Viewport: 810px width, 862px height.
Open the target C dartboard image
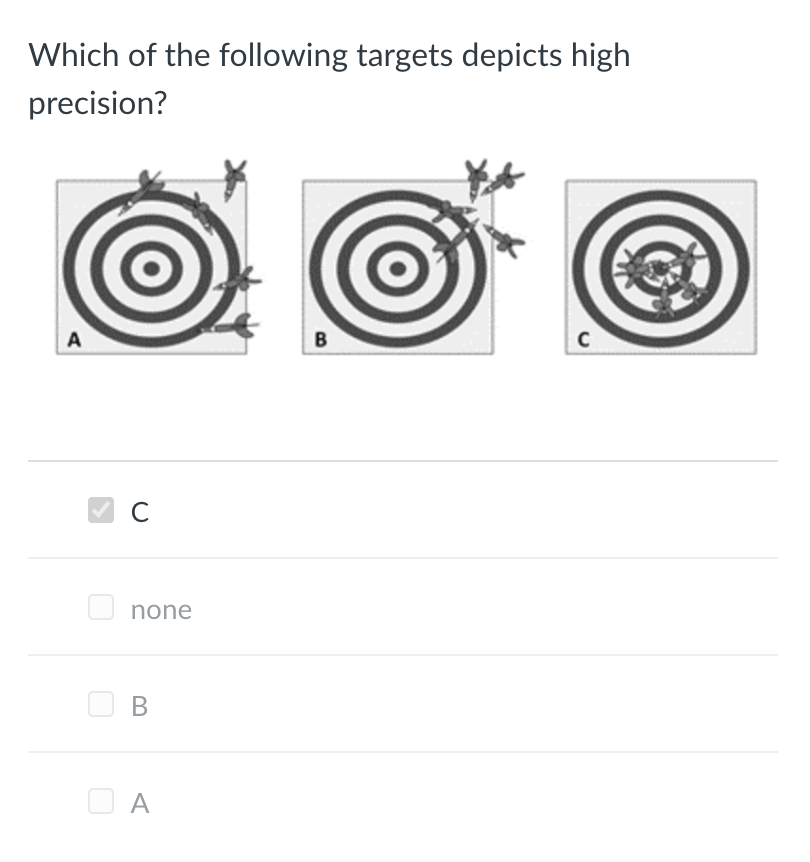coord(661,267)
